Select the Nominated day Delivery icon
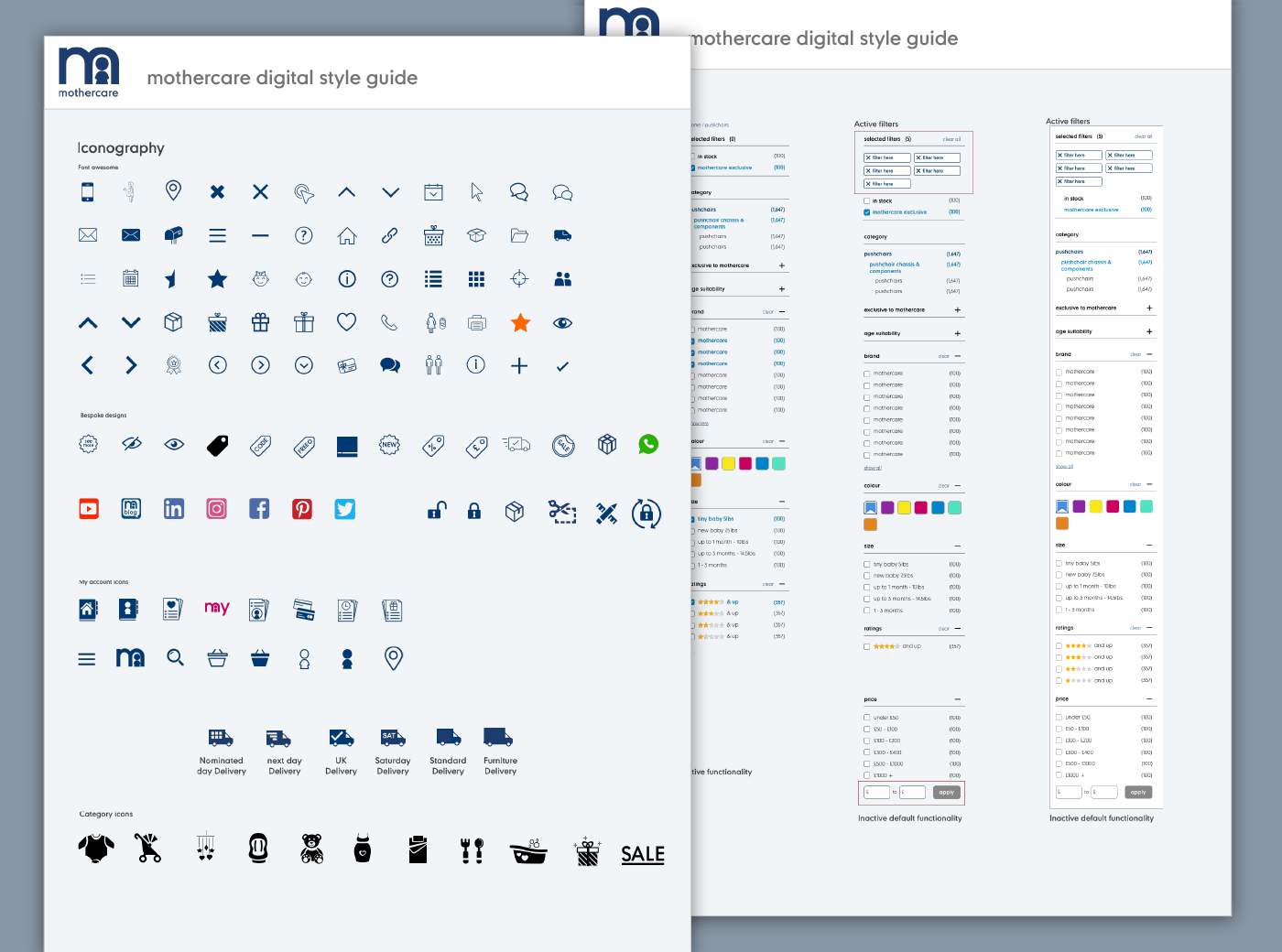 coord(221,737)
